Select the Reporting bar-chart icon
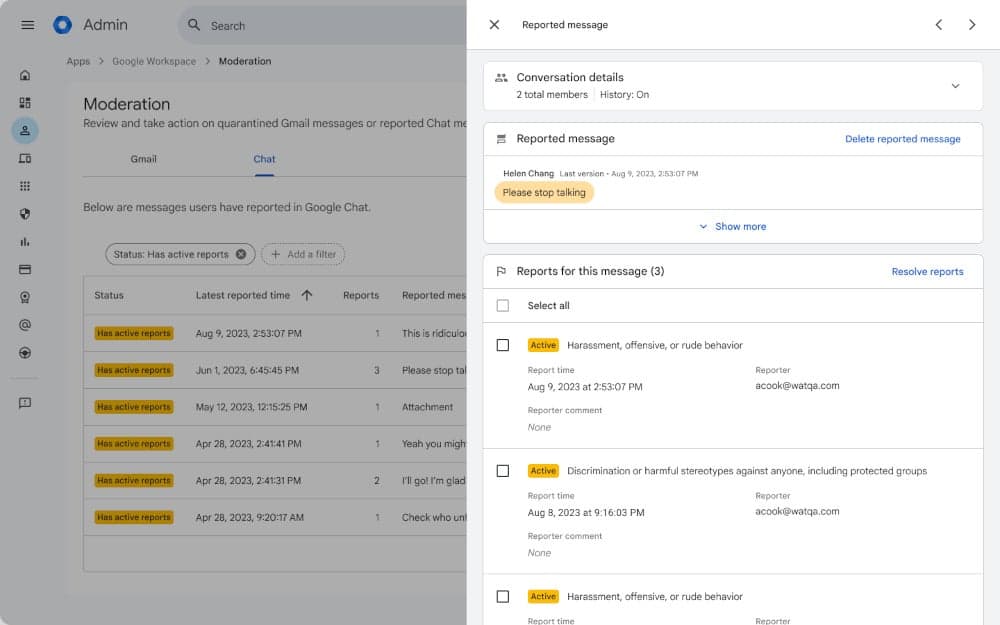 pos(26,240)
